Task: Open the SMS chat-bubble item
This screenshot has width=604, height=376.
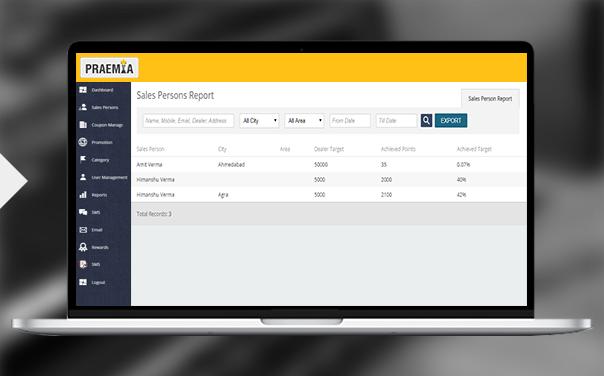Action: [90, 212]
